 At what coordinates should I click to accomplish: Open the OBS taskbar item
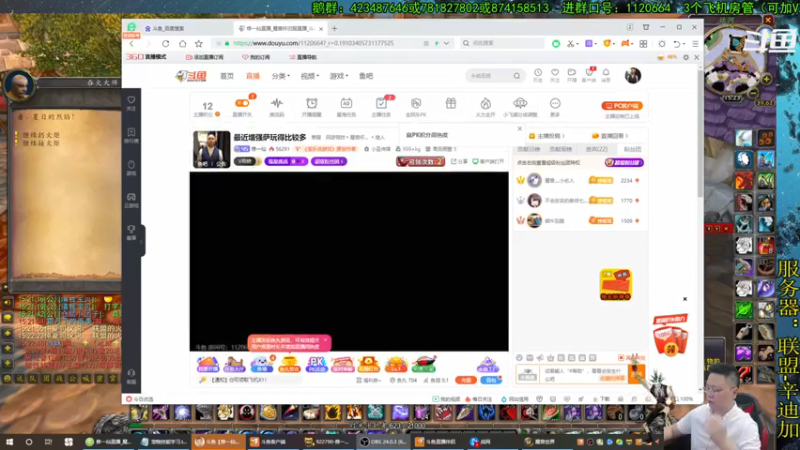tap(384, 442)
